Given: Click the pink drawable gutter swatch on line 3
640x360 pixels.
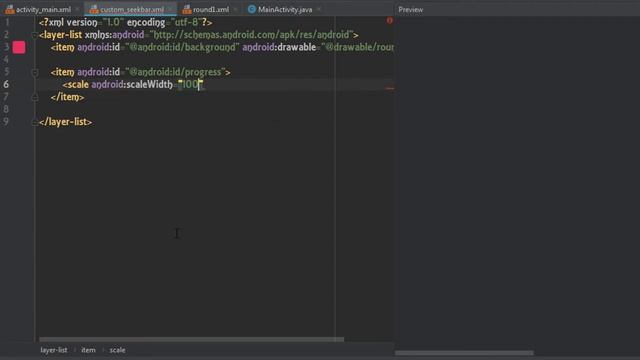Looking at the screenshot, I should [19, 47].
